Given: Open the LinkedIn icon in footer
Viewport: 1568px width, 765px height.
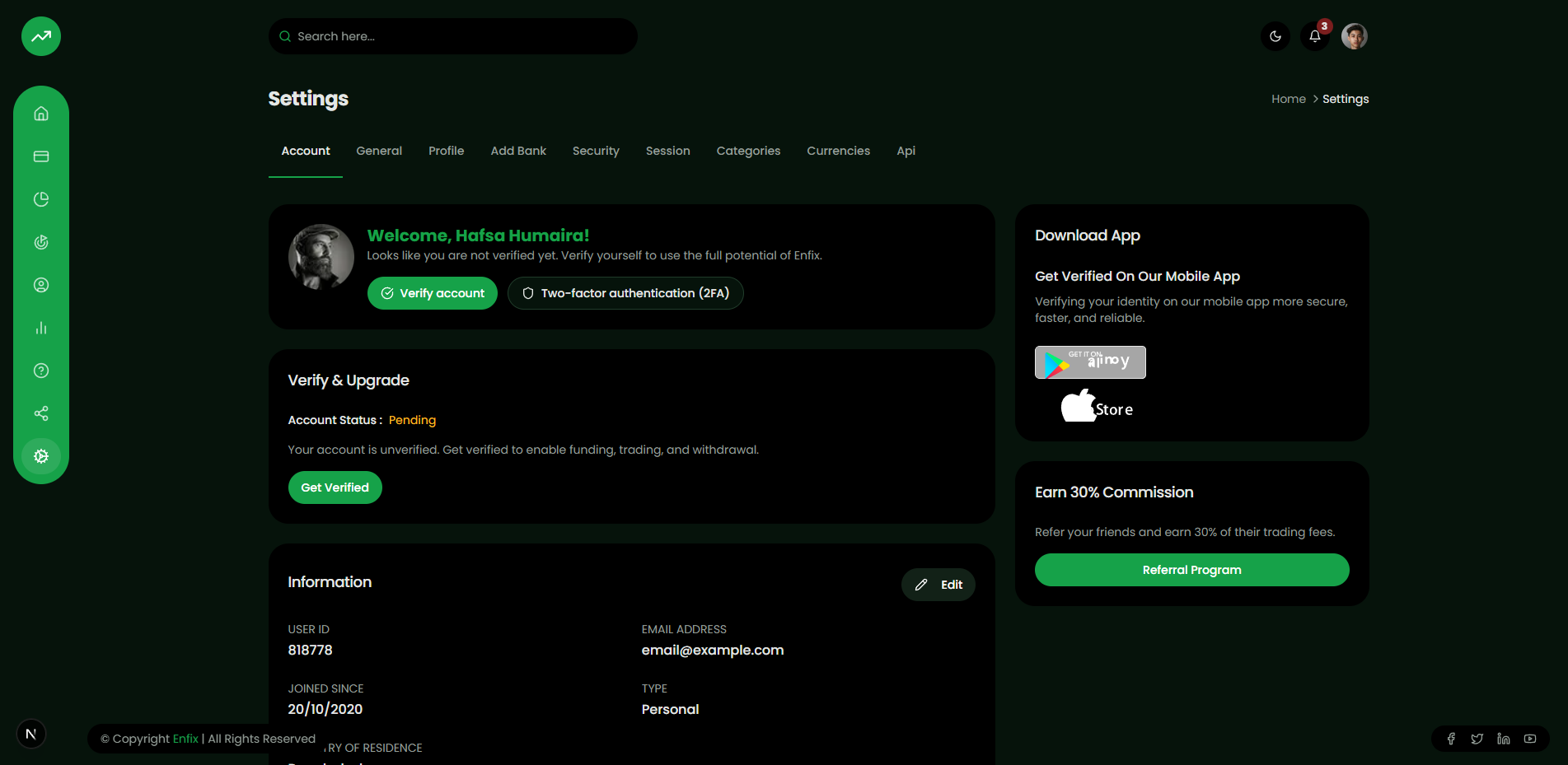Looking at the screenshot, I should tap(1504, 739).
